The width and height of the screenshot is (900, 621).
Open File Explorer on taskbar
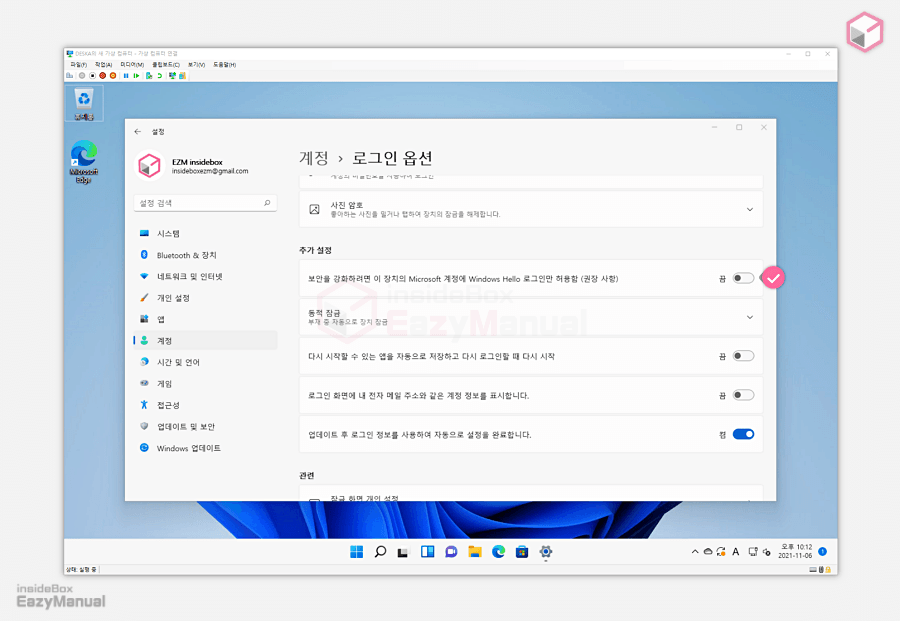475,552
